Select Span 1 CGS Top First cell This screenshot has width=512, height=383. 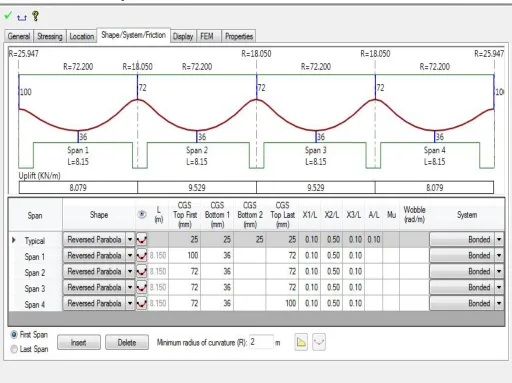click(x=184, y=255)
